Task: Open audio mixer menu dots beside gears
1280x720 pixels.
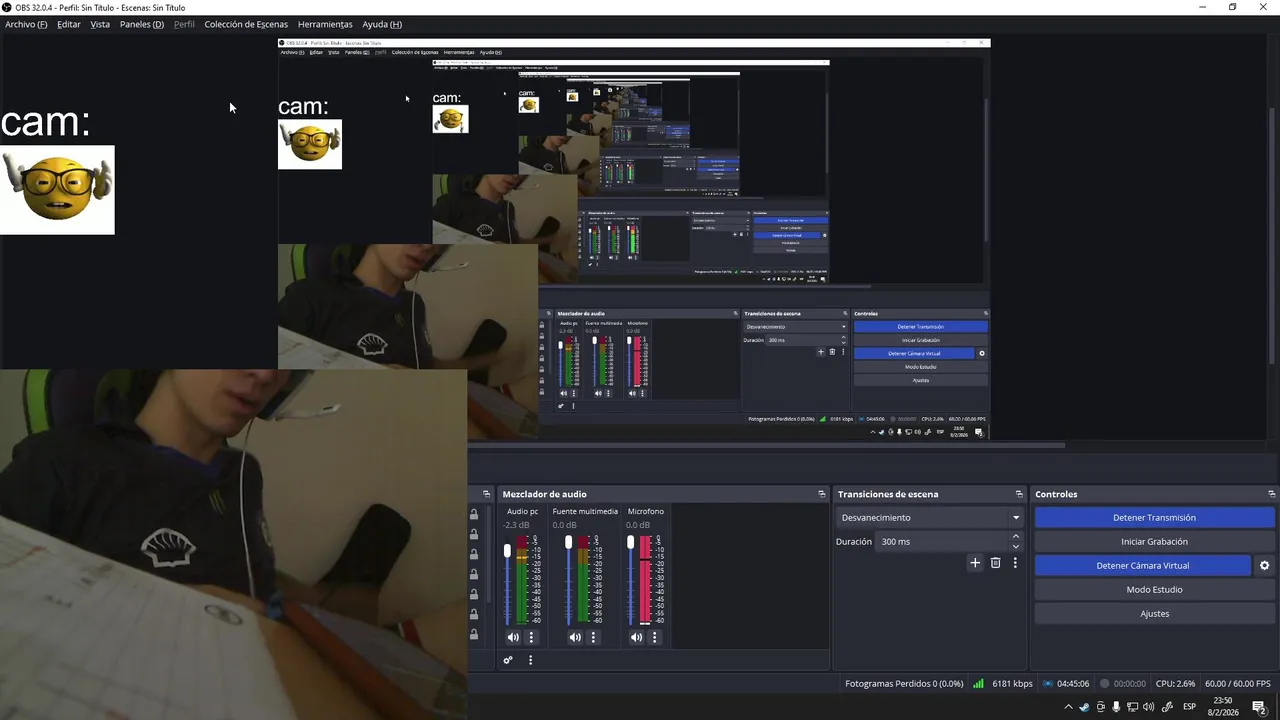Action: (x=530, y=660)
